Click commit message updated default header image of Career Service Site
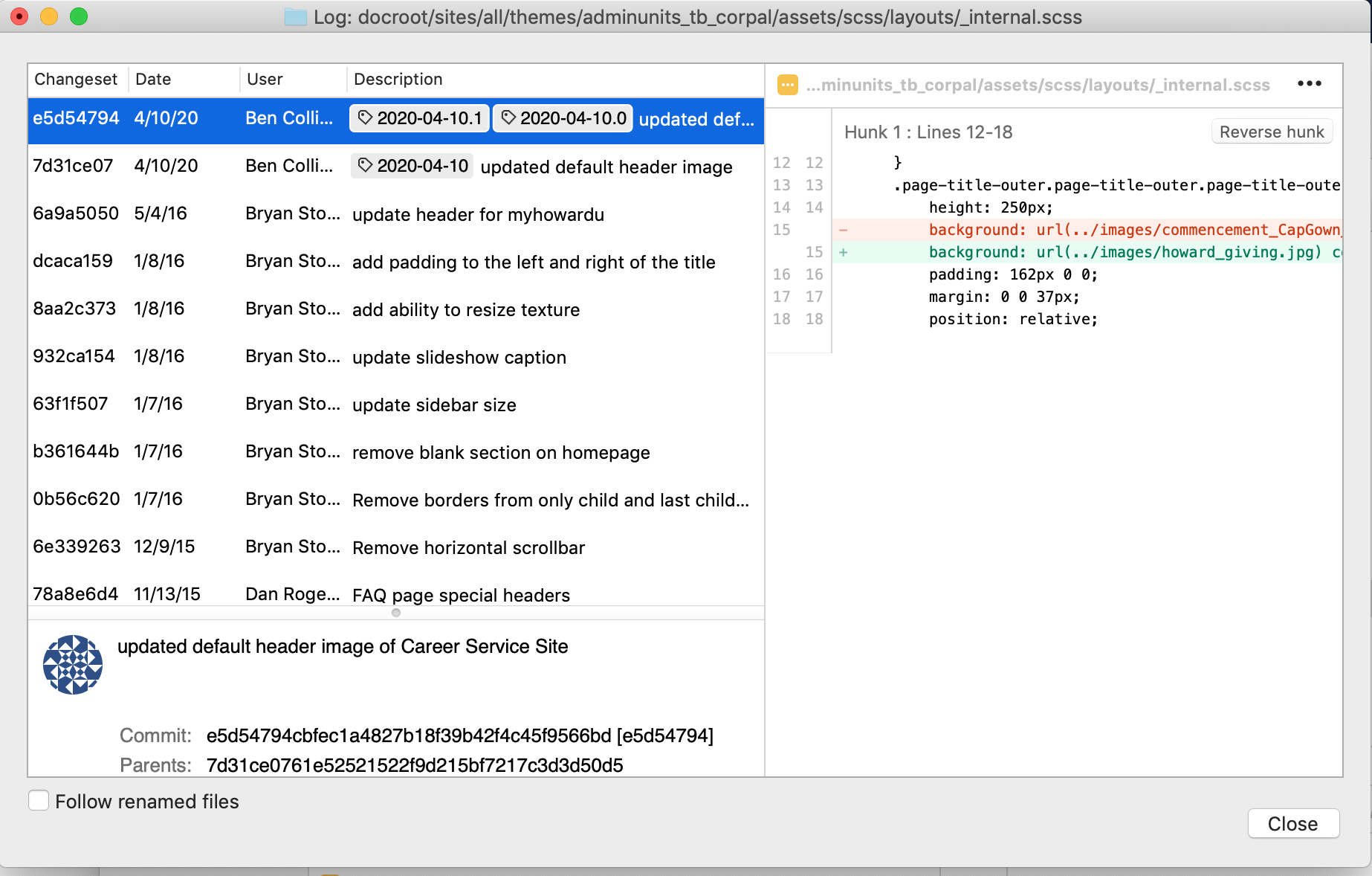 343,646
